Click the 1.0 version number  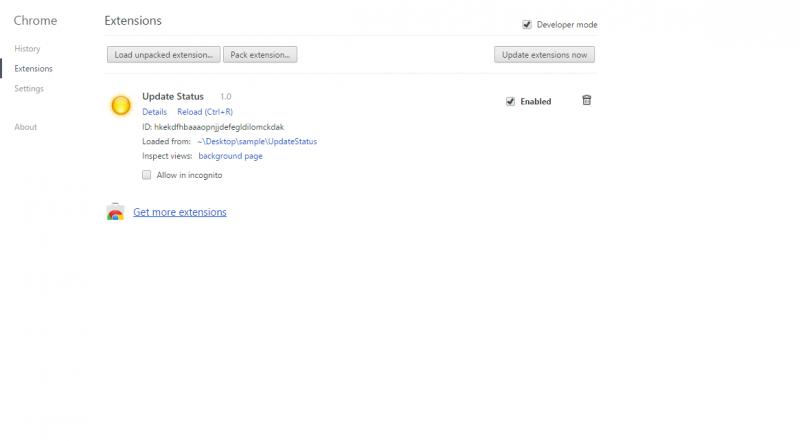tap(226, 96)
